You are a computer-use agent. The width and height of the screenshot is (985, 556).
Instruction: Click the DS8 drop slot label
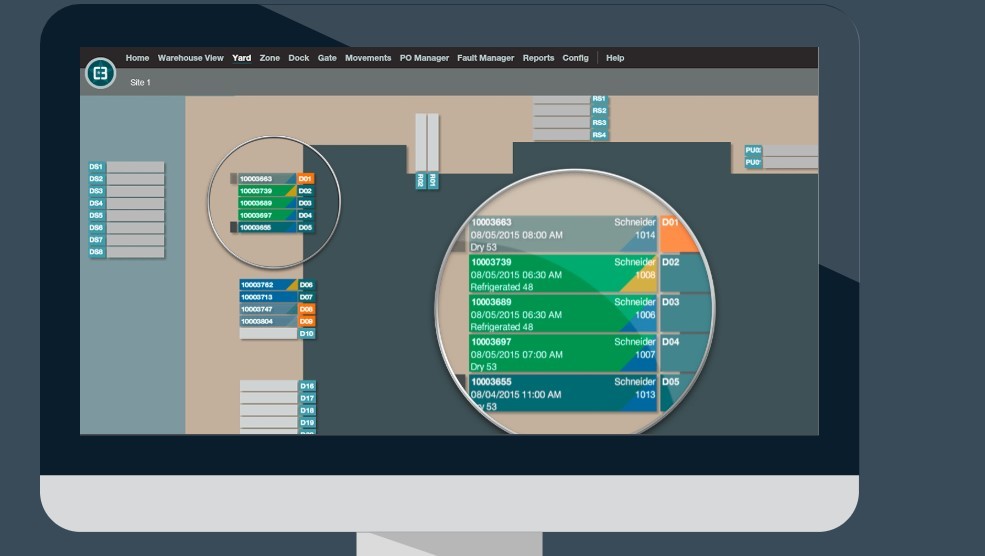click(x=96, y=252)
